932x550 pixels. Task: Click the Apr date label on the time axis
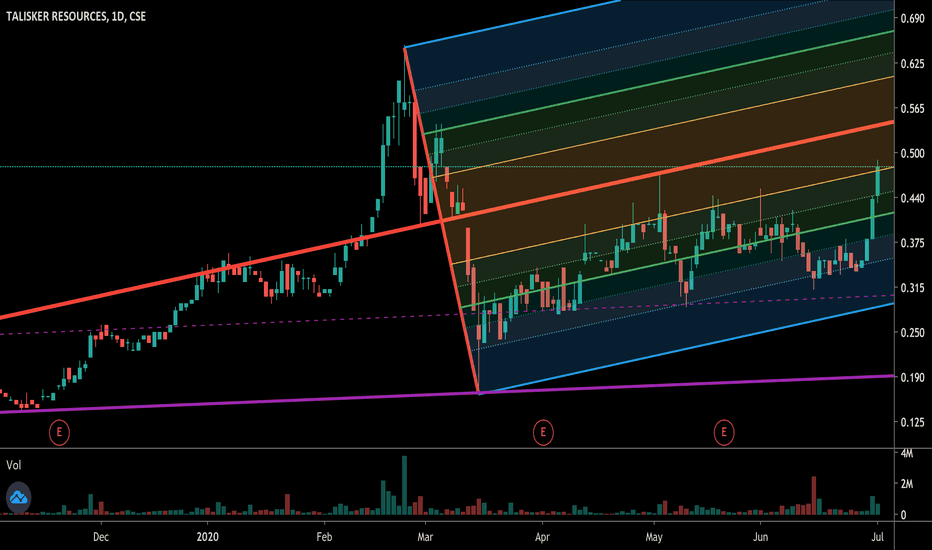pyautogui.click(x=542, y=537)
